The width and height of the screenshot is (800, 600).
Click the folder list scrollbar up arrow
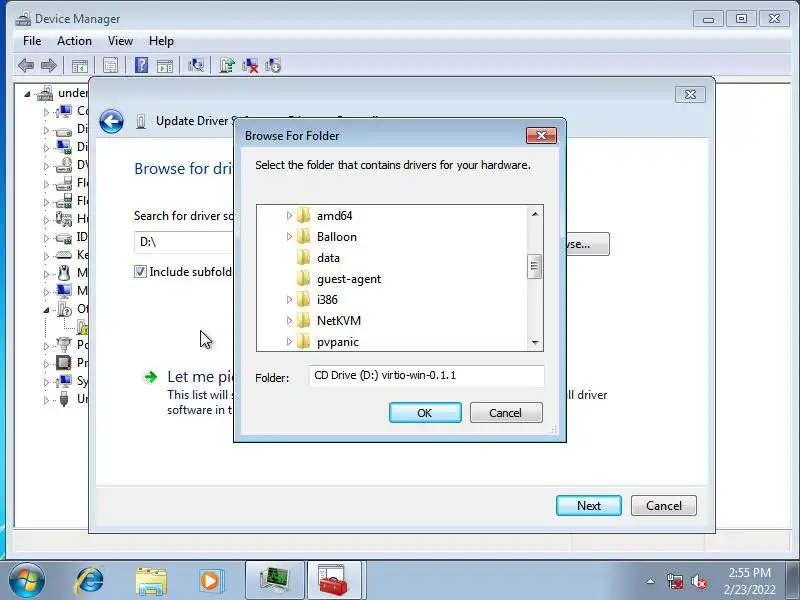click(535, 214)
